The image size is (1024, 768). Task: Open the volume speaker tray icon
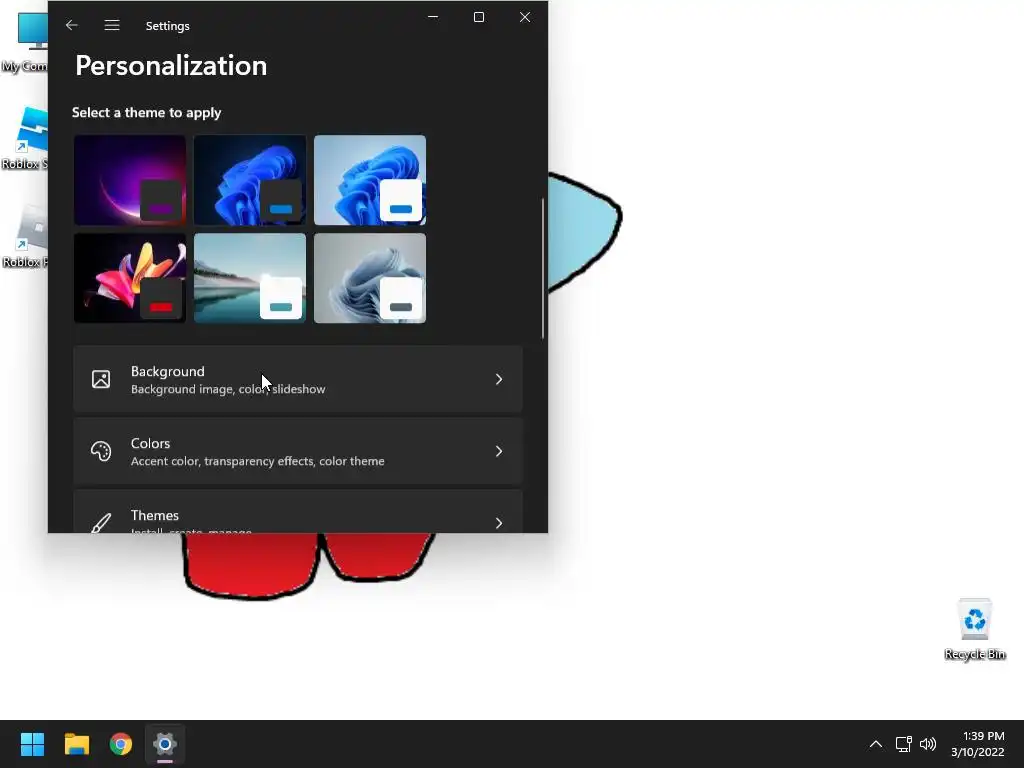tap(927, 744)
